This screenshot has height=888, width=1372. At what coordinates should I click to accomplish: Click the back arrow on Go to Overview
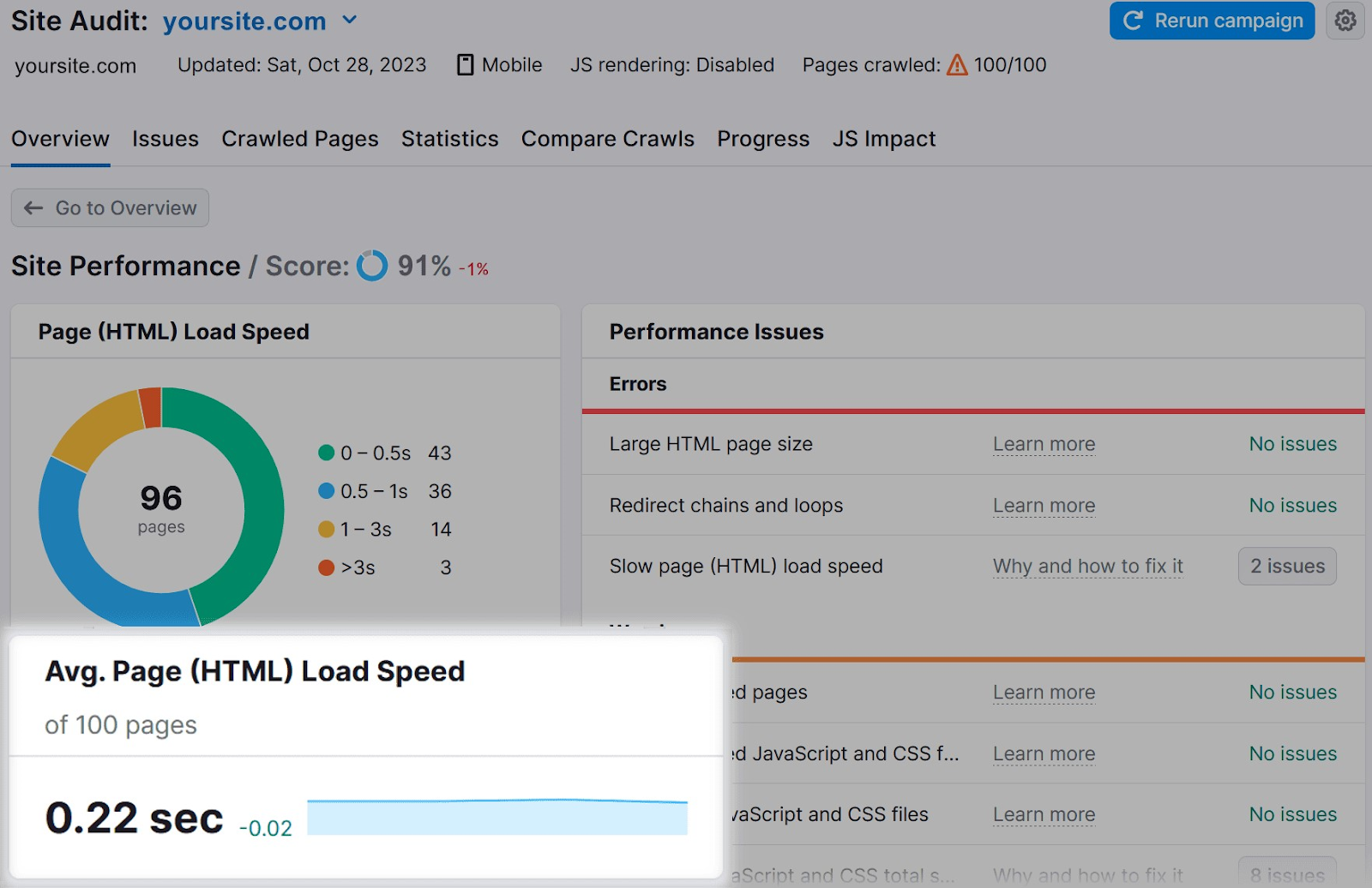coord(33,207)
